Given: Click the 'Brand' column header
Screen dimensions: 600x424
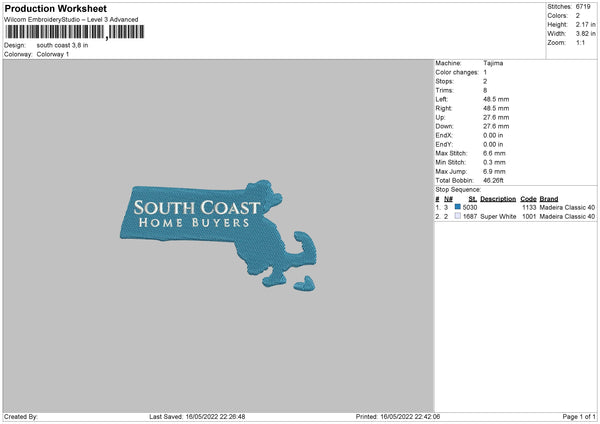Looking at the screenshot, I should click(549, 199).
